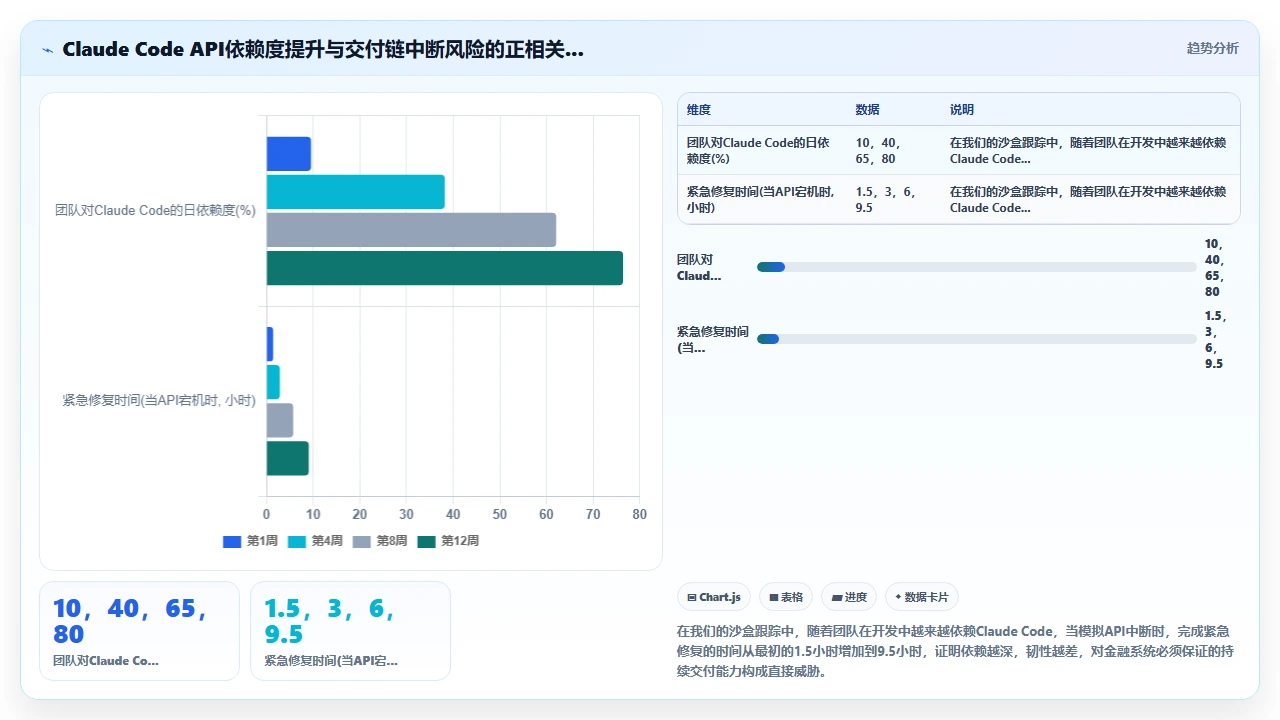
Task: Click the 第12周 bar for 日依赖度
Action: (444, 268)
